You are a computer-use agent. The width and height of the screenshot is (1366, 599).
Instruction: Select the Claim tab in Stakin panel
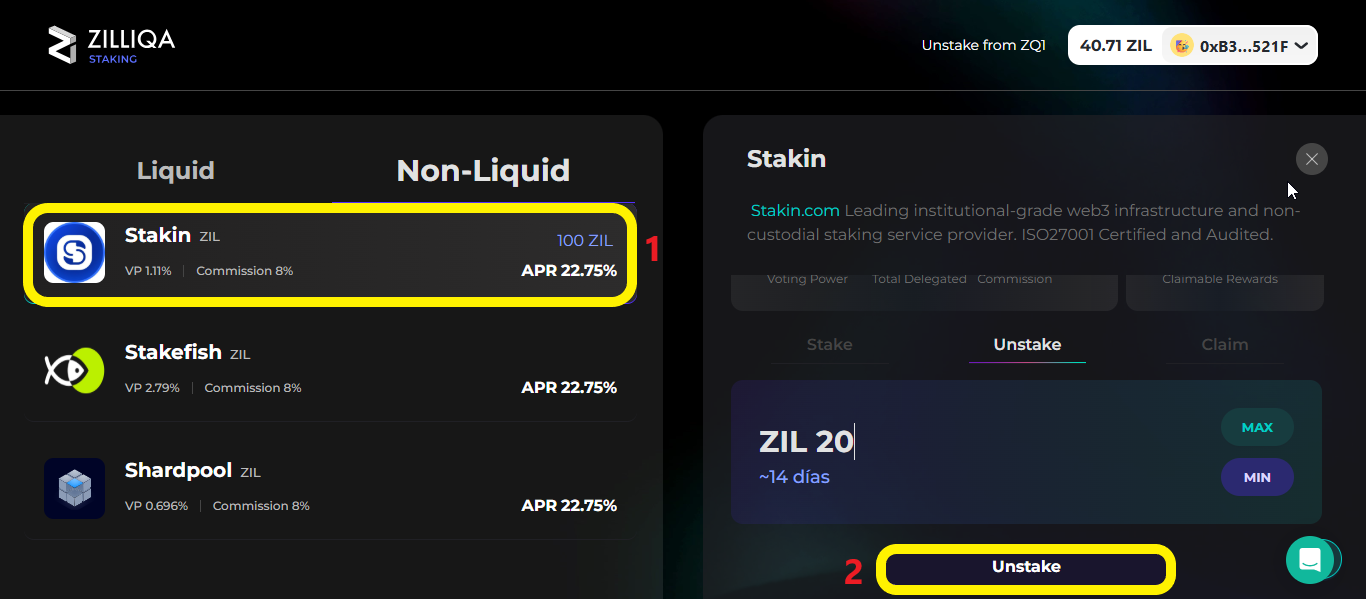click(x=1224, y=344)
